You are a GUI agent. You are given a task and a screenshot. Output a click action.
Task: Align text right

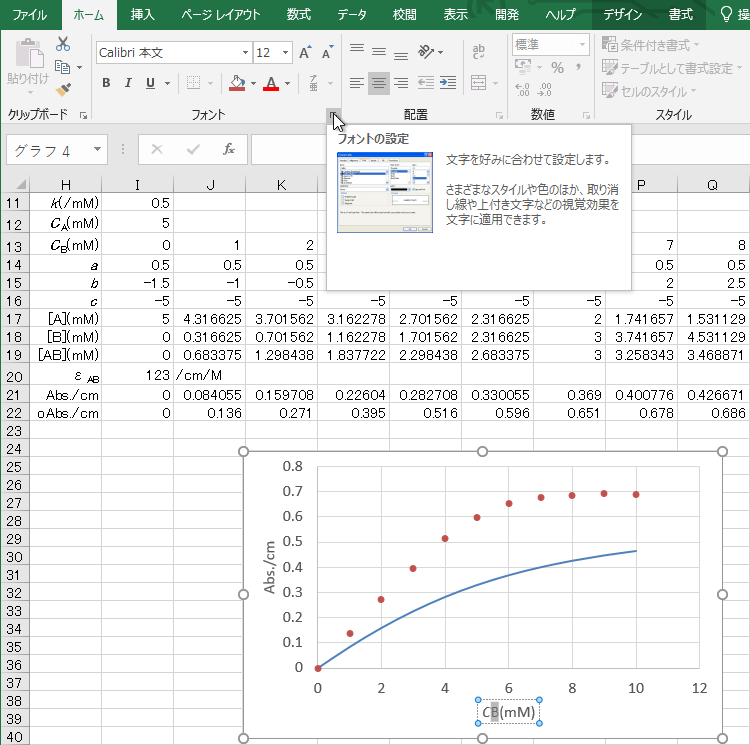click(x=401, y=83)
